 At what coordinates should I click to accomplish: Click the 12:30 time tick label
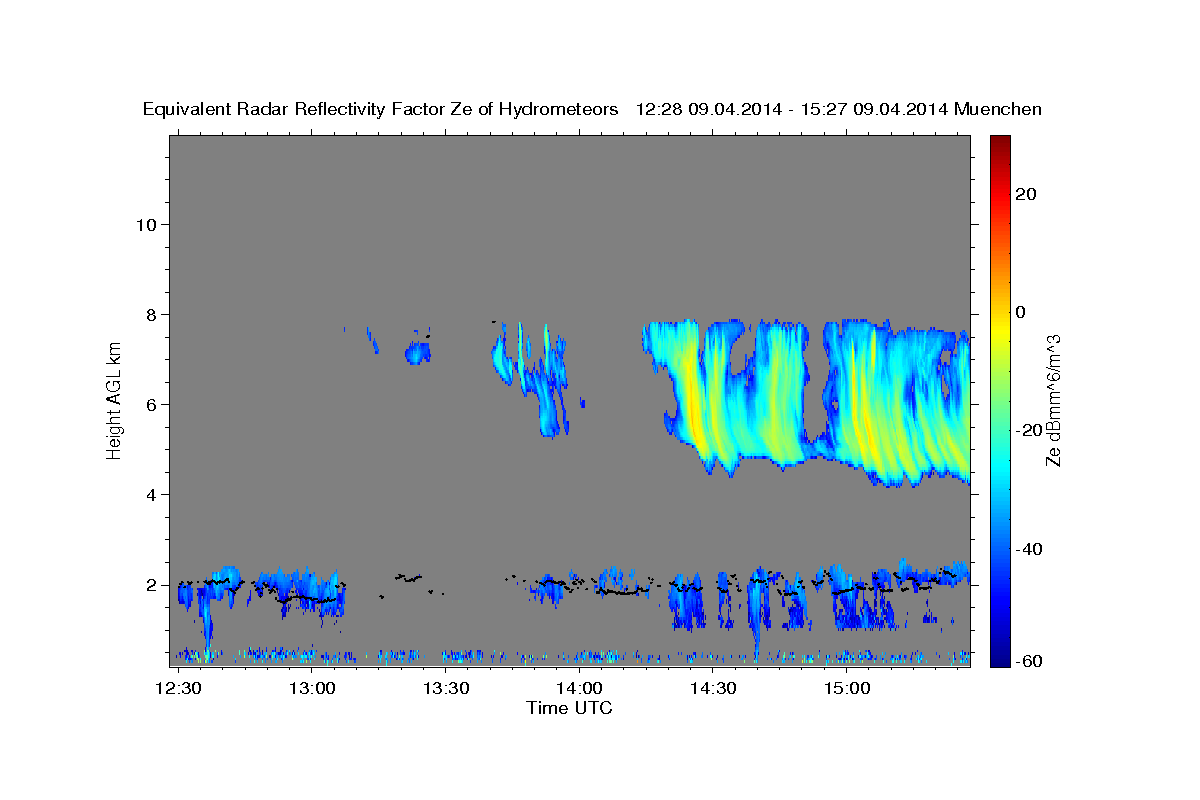(179, 689)
